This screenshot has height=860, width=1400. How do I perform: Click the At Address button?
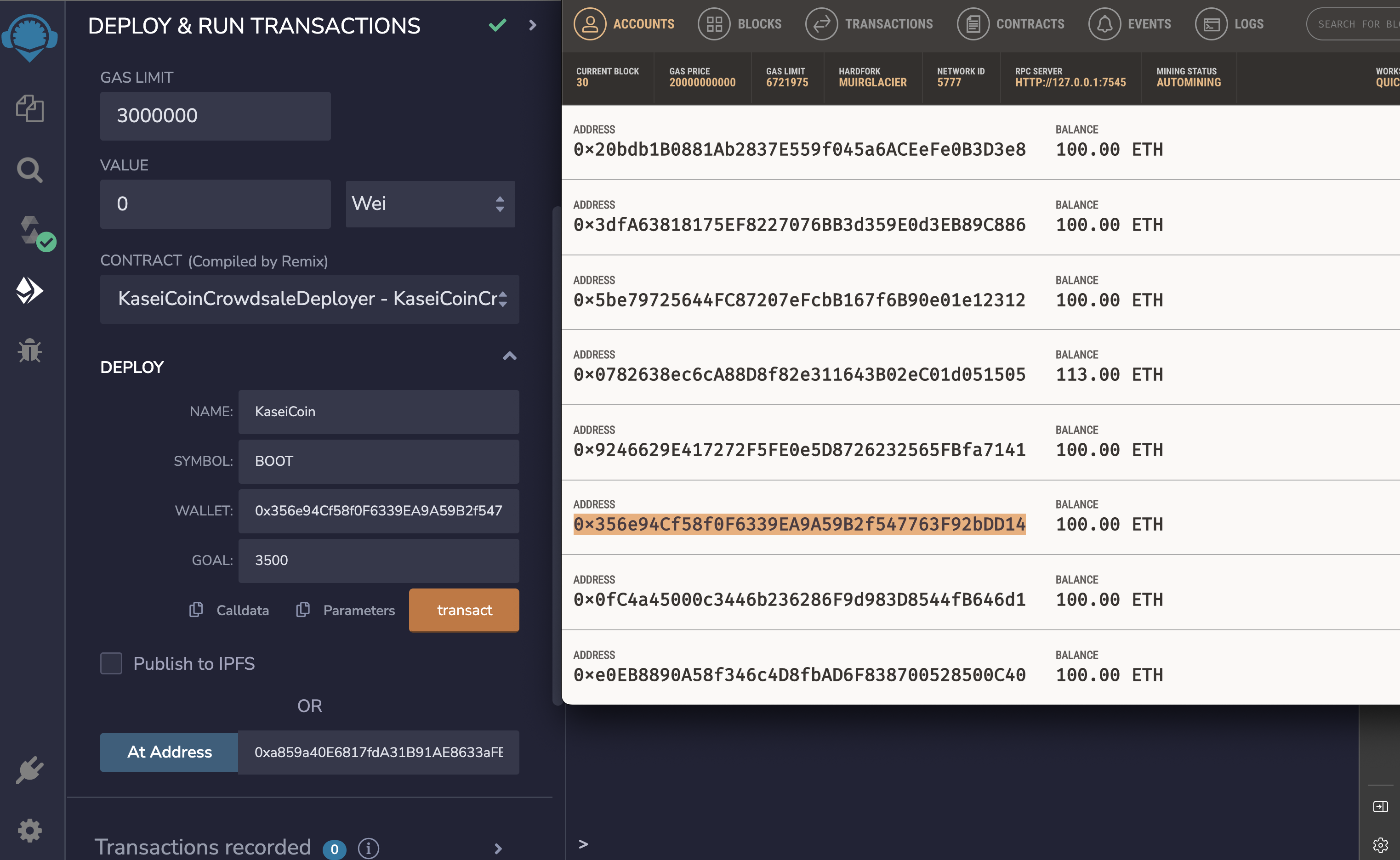tap(170, 752)
